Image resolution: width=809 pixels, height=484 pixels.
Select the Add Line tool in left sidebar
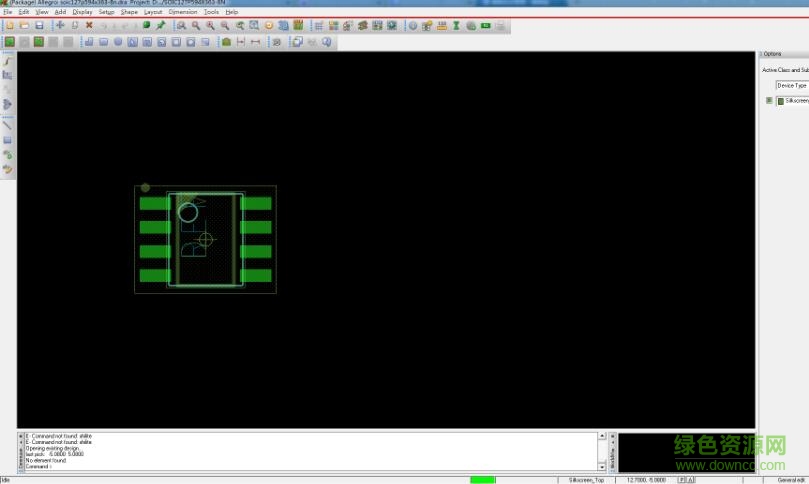[7, 125]
